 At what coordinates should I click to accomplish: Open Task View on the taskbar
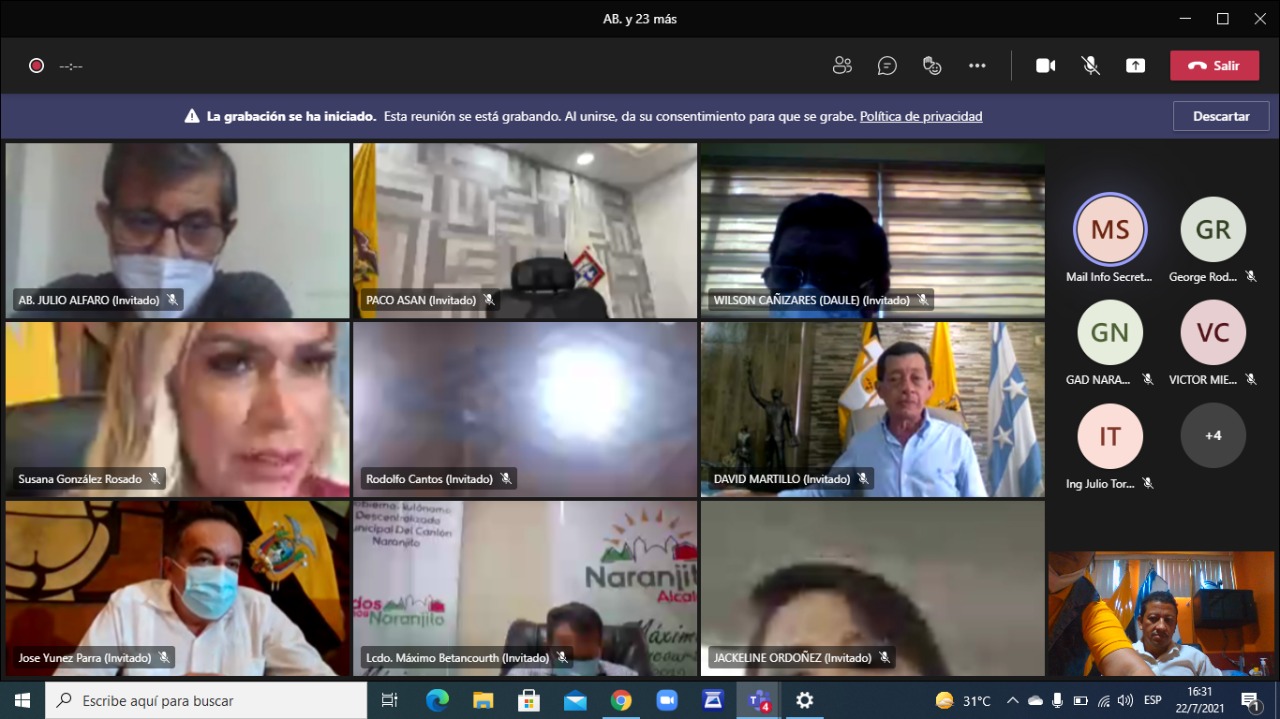click(390, 700)
